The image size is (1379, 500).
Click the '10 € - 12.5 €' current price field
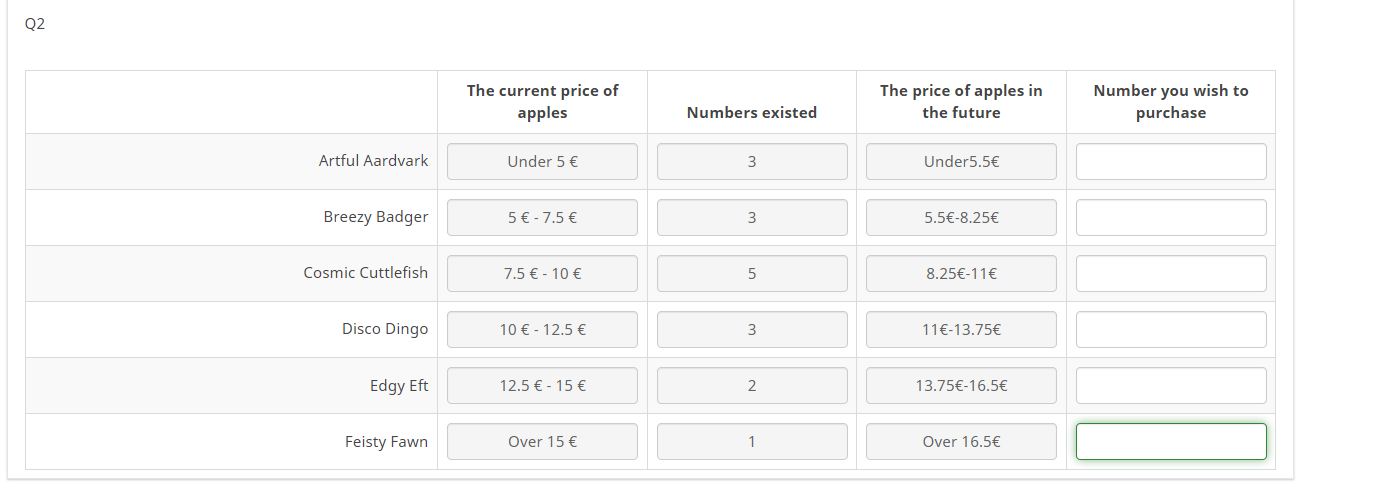pos(542,330)
